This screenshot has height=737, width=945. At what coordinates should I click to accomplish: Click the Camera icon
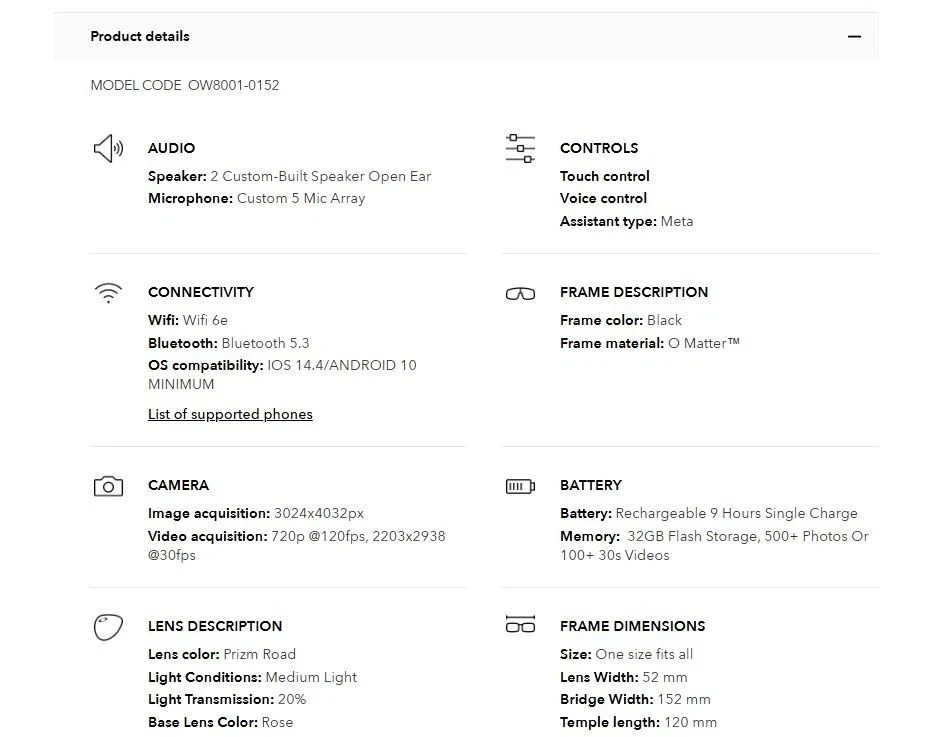point(108,487)
